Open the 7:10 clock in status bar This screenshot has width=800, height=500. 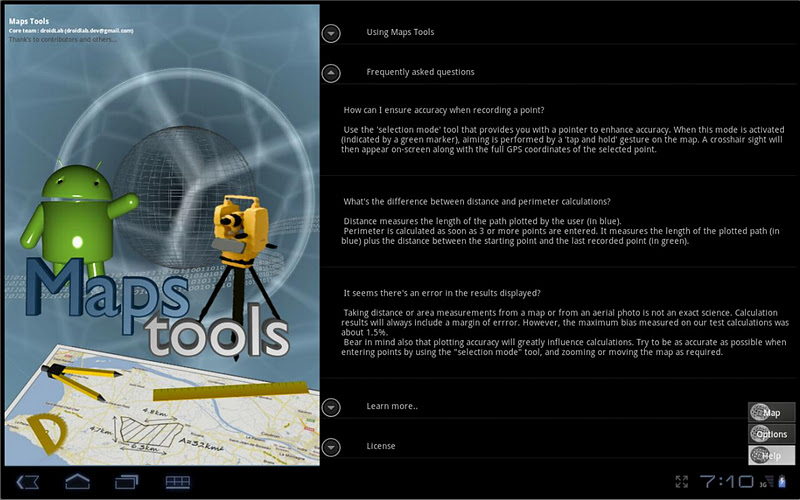click(x=727, y=481)
